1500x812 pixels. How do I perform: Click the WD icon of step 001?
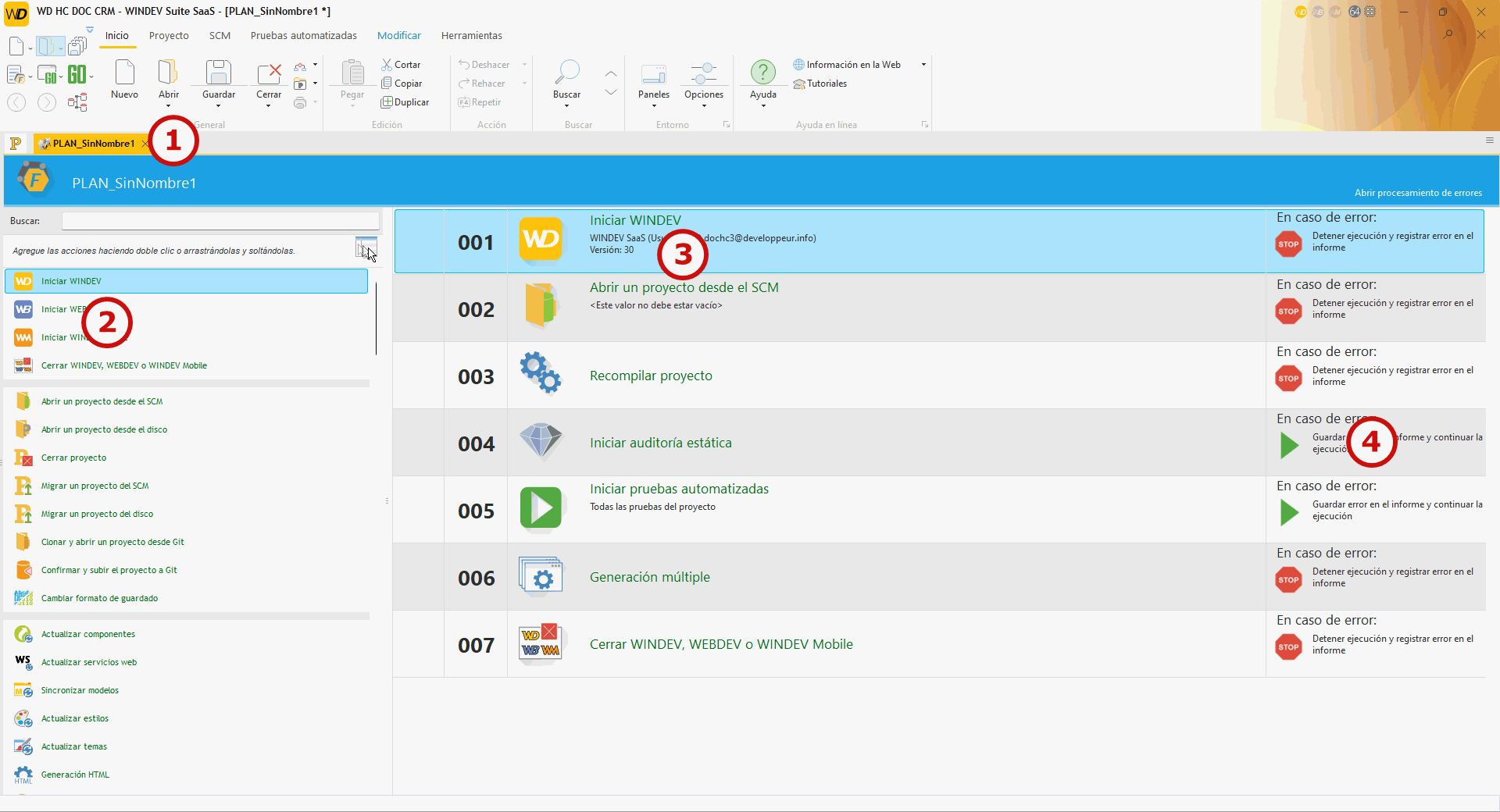click(541, 239)
